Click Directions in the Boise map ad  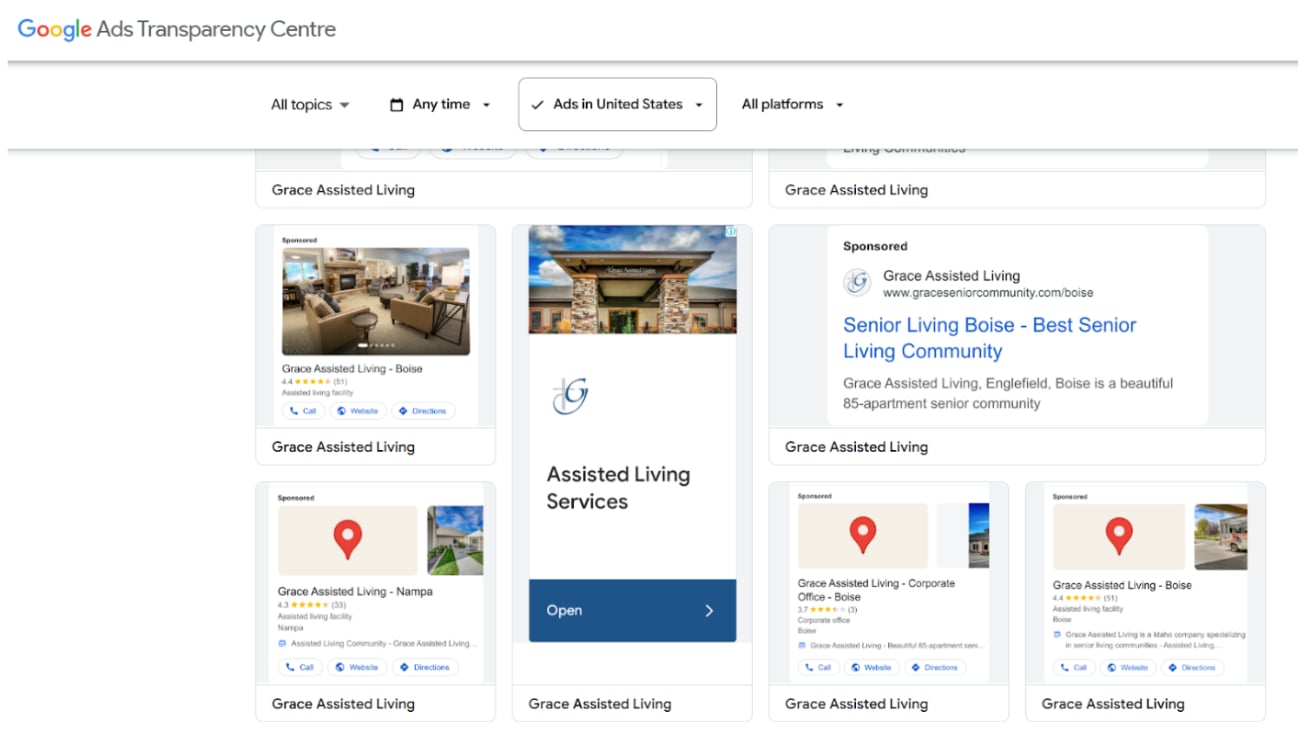click(x=1192, y=667)
